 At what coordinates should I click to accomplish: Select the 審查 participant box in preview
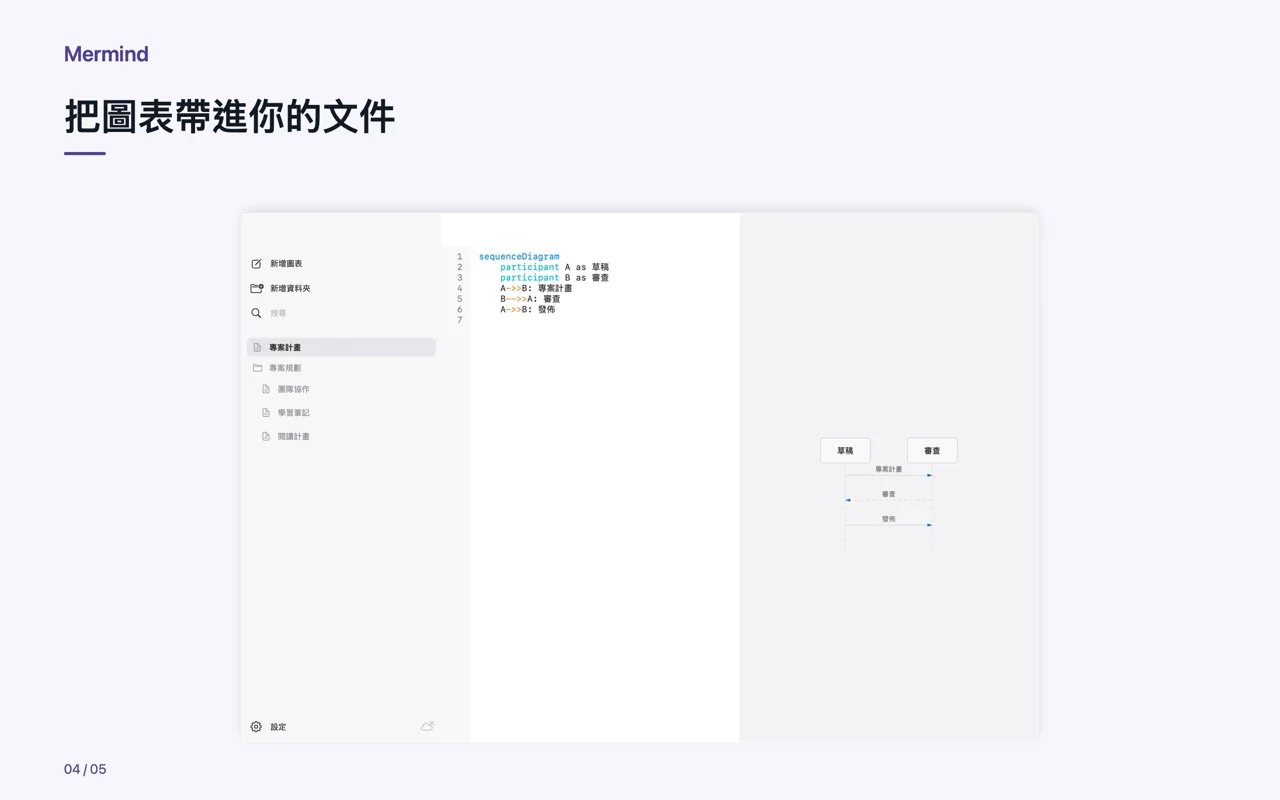tap(932, 451)
